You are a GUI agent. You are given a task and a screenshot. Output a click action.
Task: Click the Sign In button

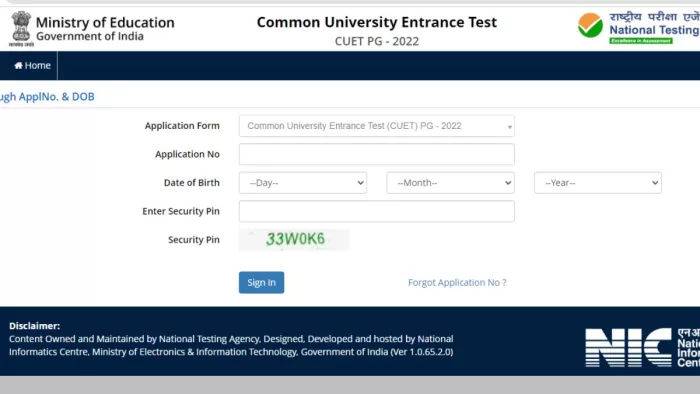[x=261, y=282]
